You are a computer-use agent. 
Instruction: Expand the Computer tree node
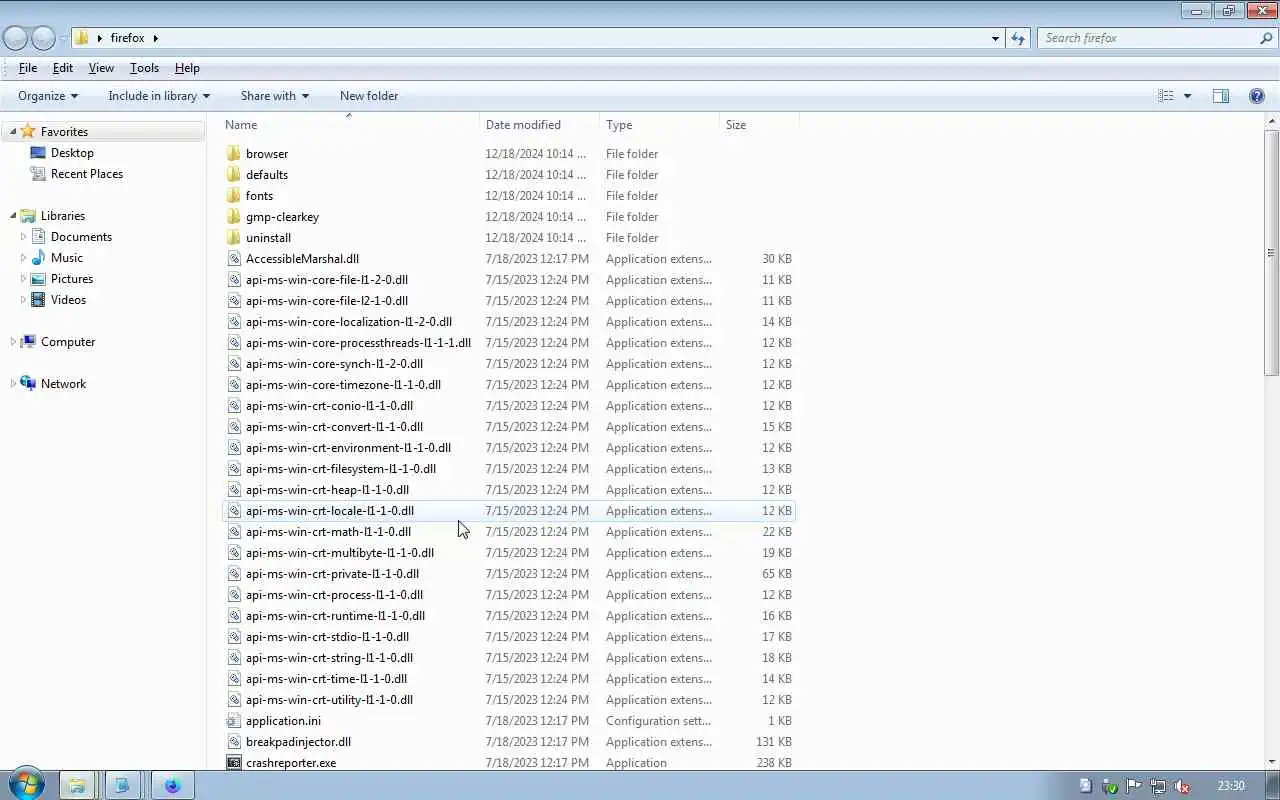pos(13,342)
